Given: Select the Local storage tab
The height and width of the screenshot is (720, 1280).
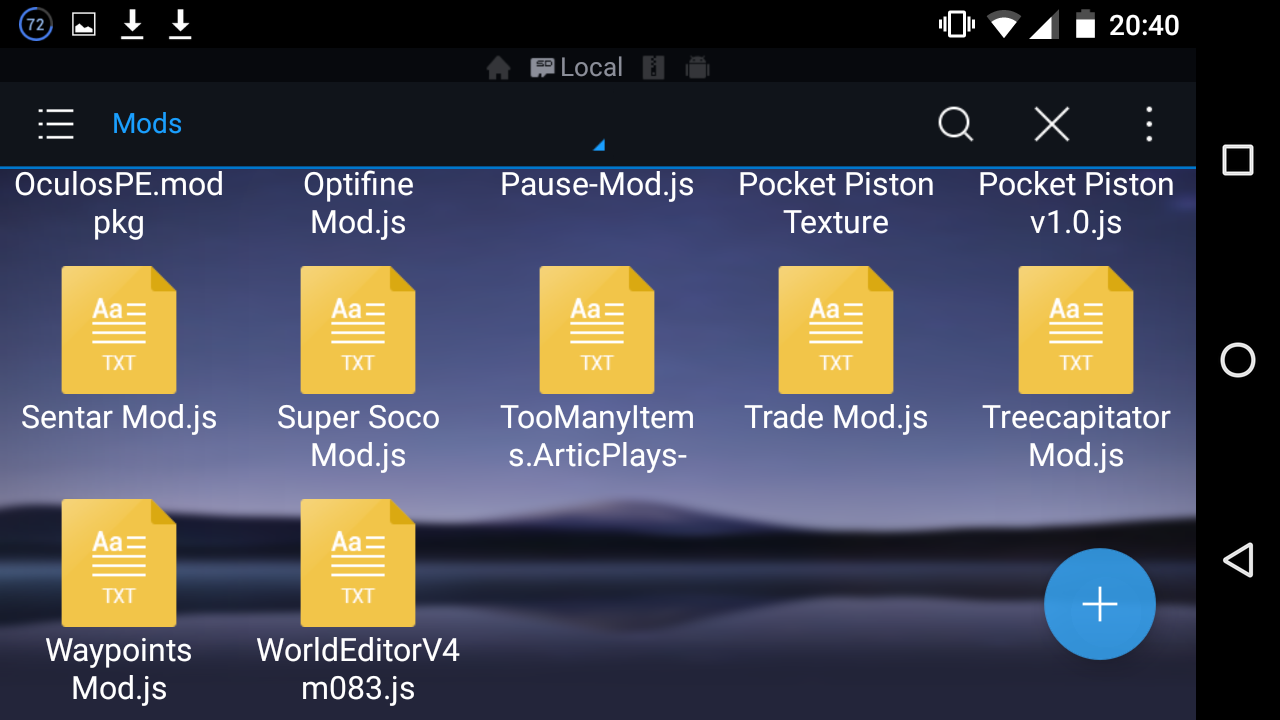Looking at the screenshot, I should pos(576,67).
